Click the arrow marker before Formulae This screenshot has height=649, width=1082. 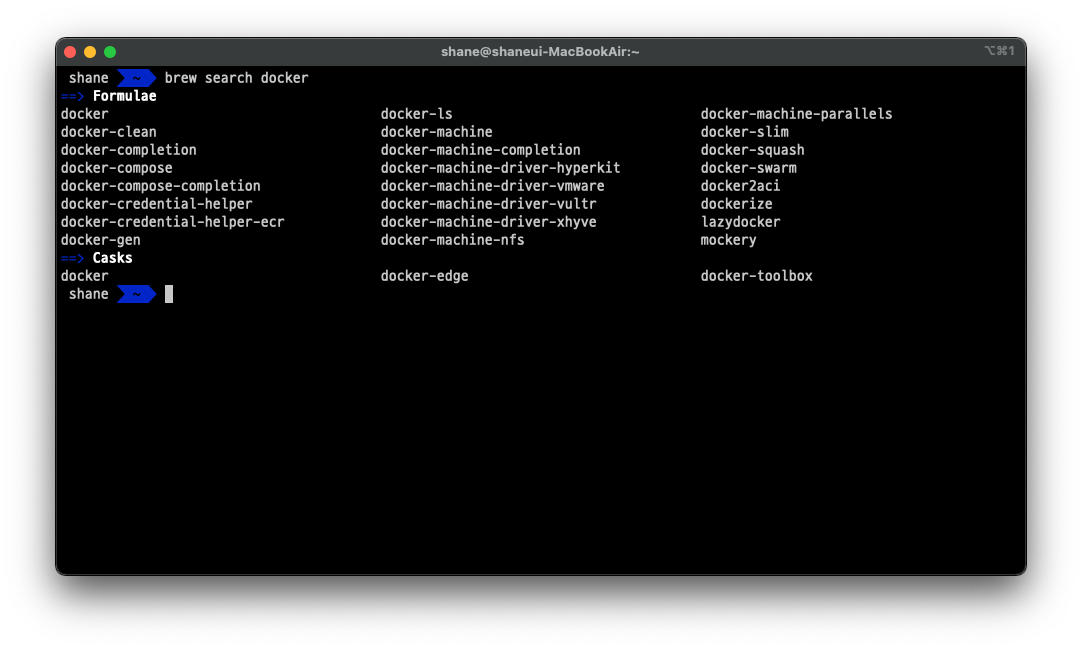tap(72, 96)
